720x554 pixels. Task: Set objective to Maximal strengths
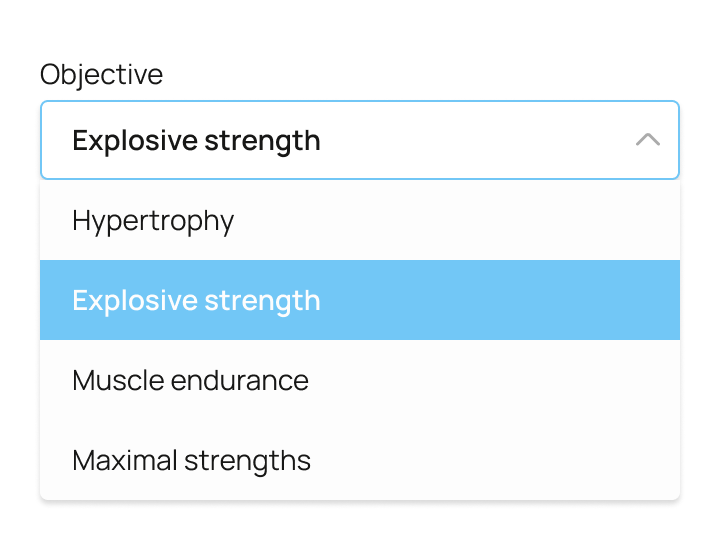191,460
